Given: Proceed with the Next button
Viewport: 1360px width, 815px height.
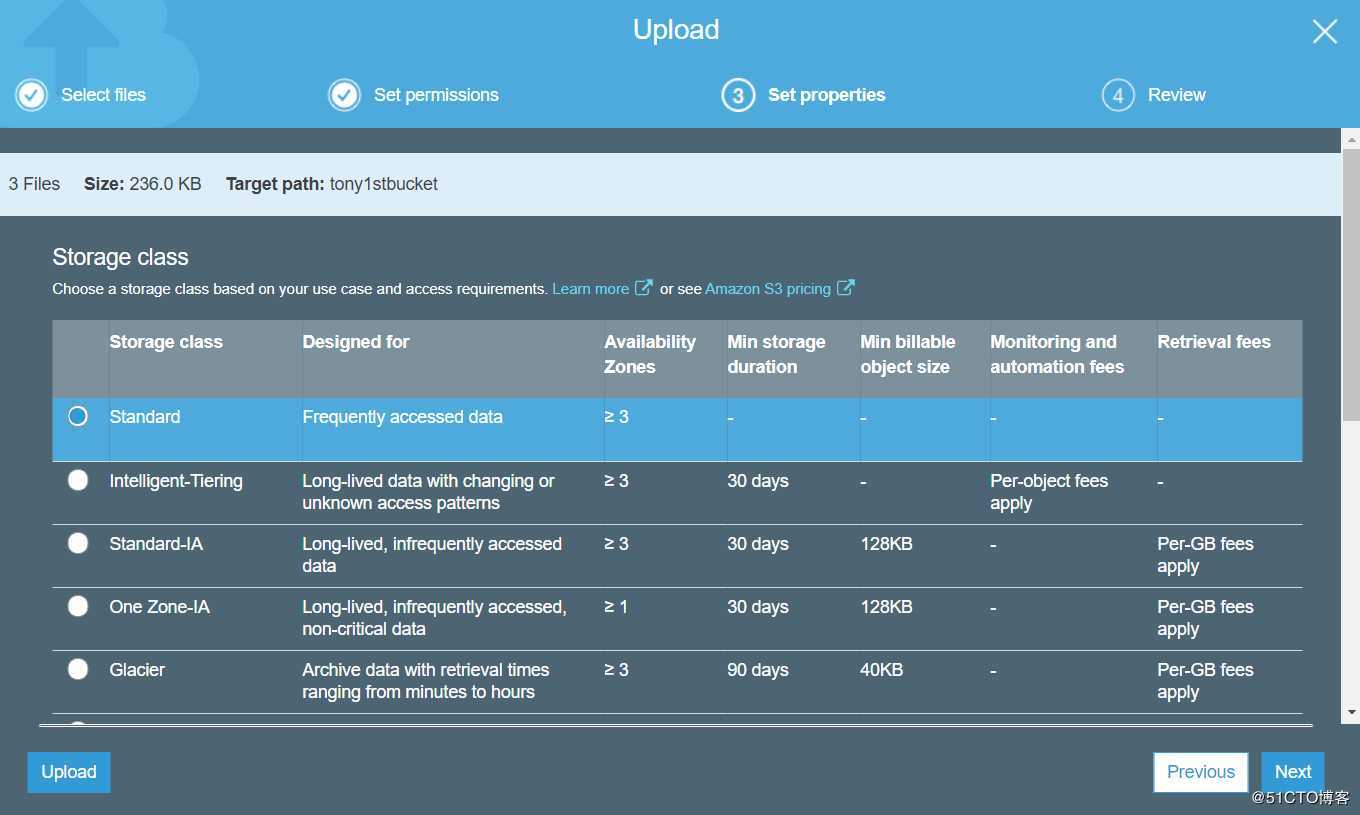Looking at the screenshot, I should click(x=1293, y=772).
